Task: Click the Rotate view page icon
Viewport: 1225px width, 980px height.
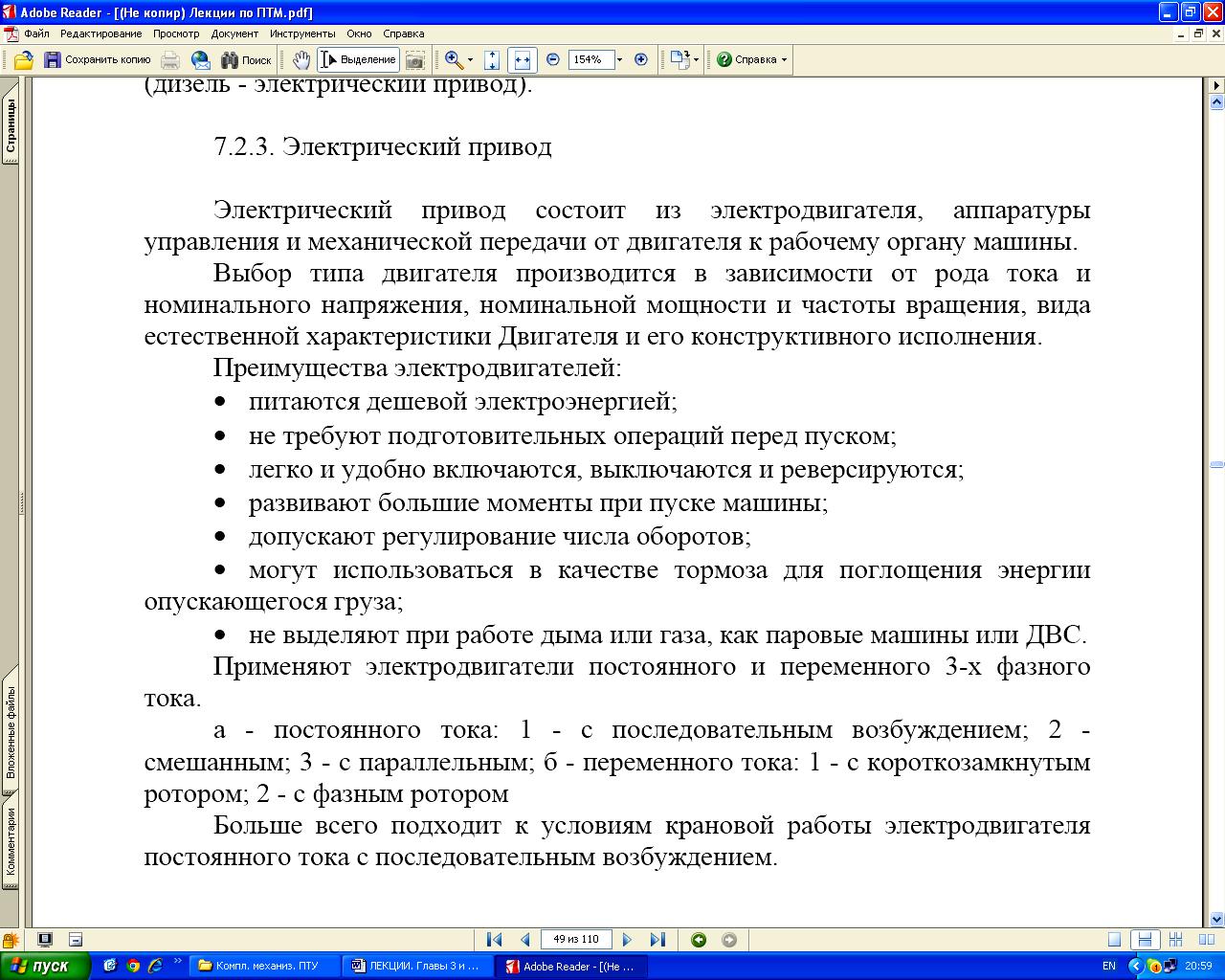Action: click(x=679, y=59)
